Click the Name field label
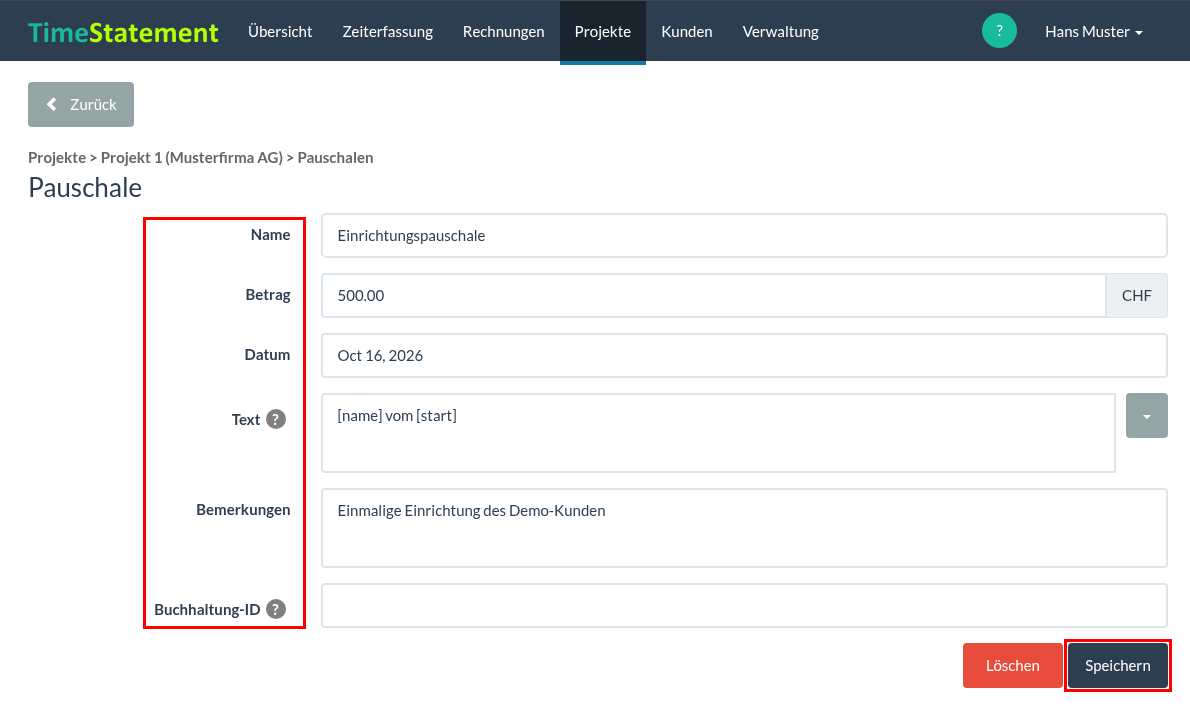1190x704 pixels. [x=270, y=235]
